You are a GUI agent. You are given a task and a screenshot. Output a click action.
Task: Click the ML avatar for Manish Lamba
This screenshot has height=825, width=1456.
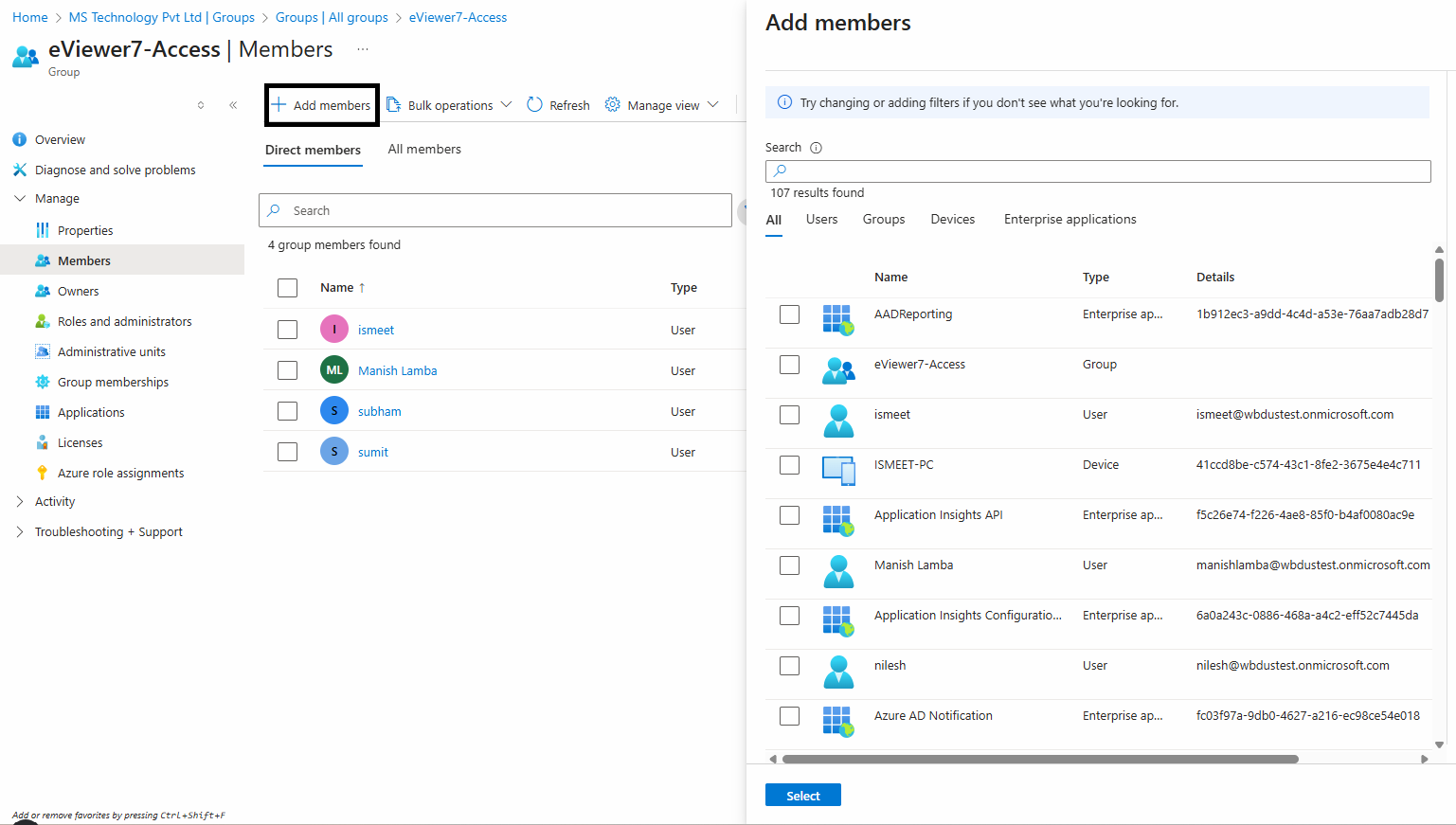[x=334, y=370]
